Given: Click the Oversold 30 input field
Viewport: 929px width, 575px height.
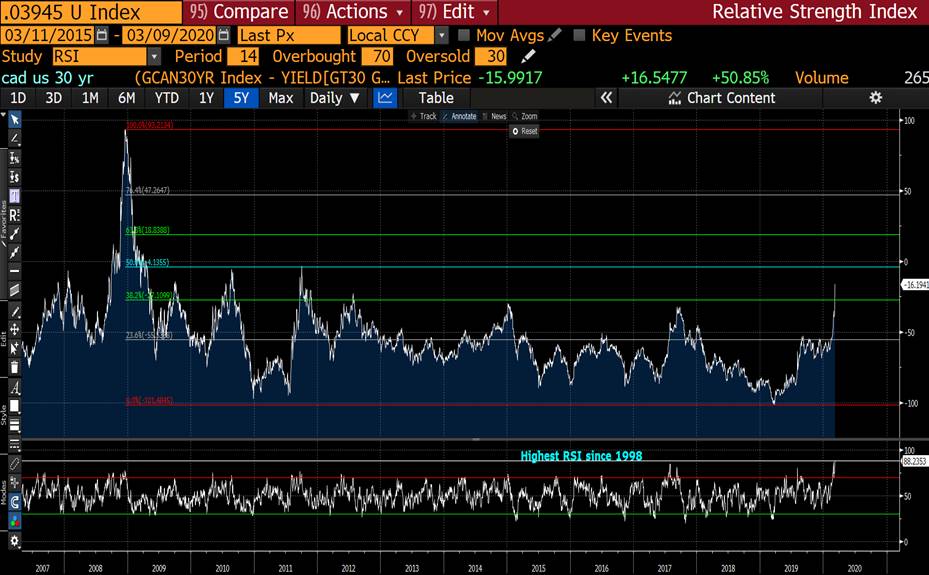Looking at the screenshot, I should (491, 56).
